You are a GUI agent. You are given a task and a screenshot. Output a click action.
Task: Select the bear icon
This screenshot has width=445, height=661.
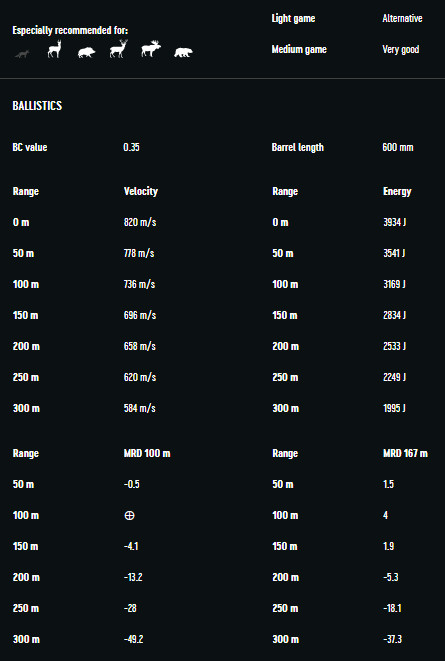tap(183, 53)
